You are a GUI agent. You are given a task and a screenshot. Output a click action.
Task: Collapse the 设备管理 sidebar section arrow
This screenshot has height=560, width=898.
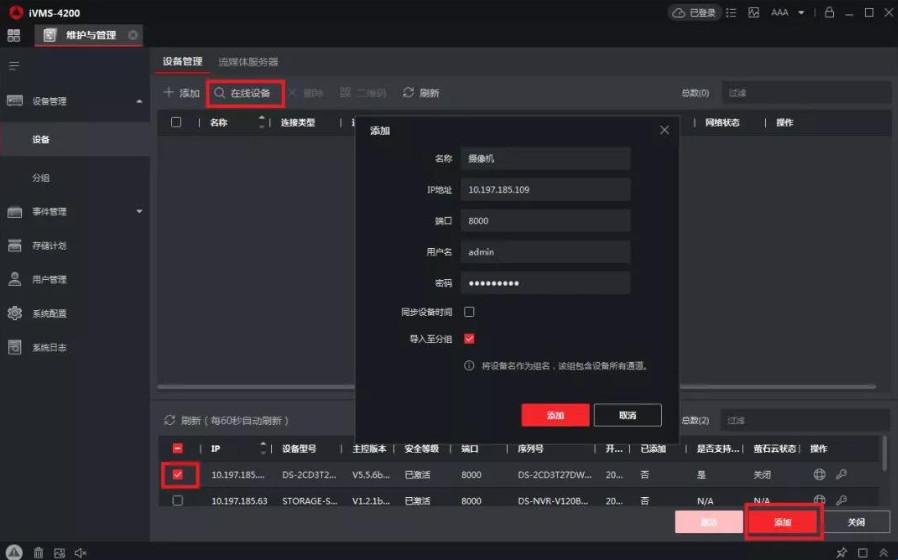point(139,101)
